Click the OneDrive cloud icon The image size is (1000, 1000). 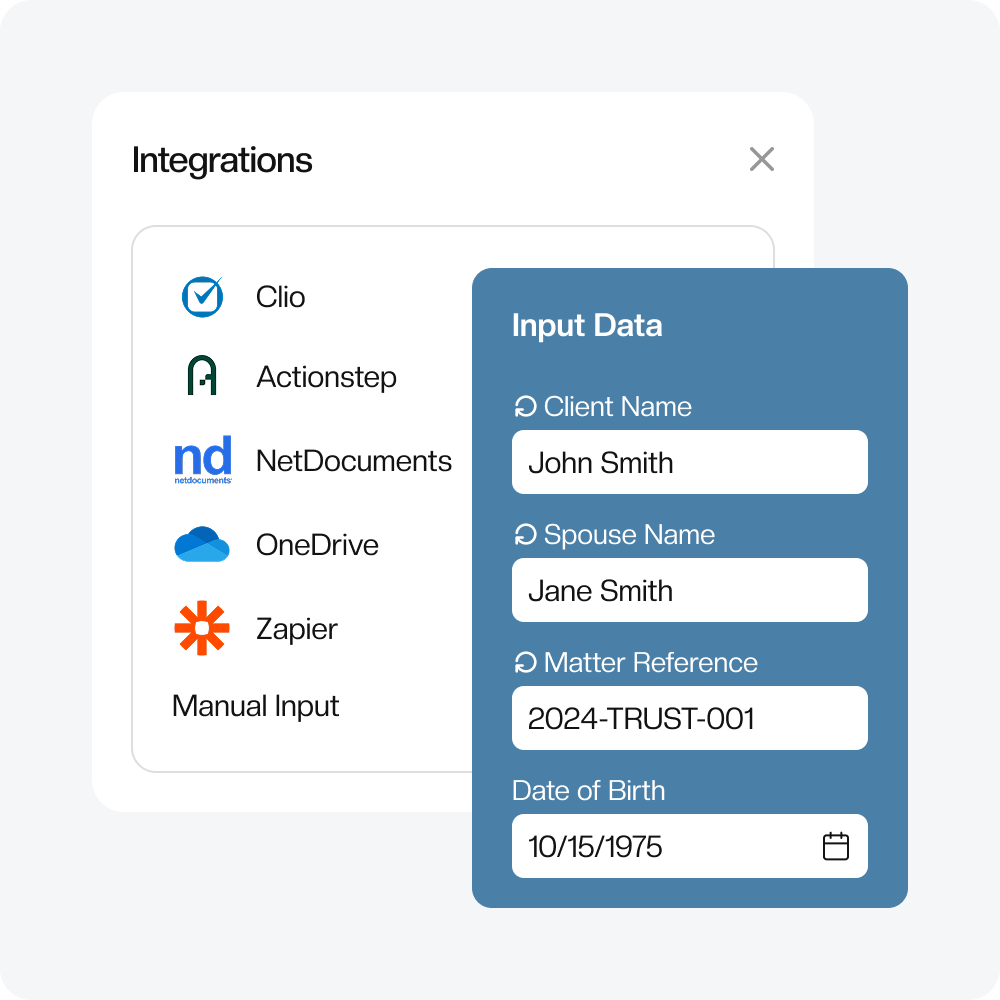tap(202, 544)
